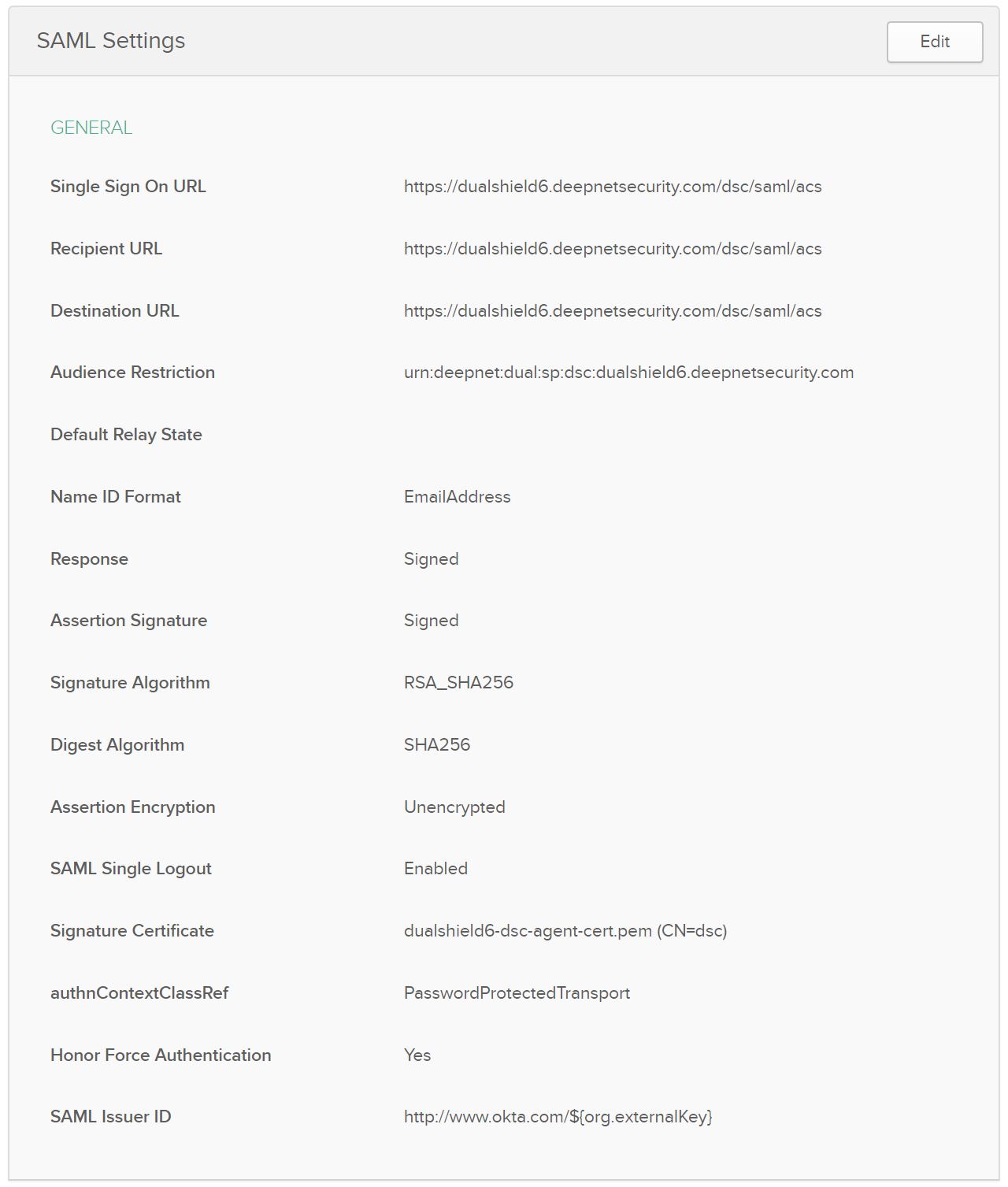Click the Destination URL value

pos(613,311)
